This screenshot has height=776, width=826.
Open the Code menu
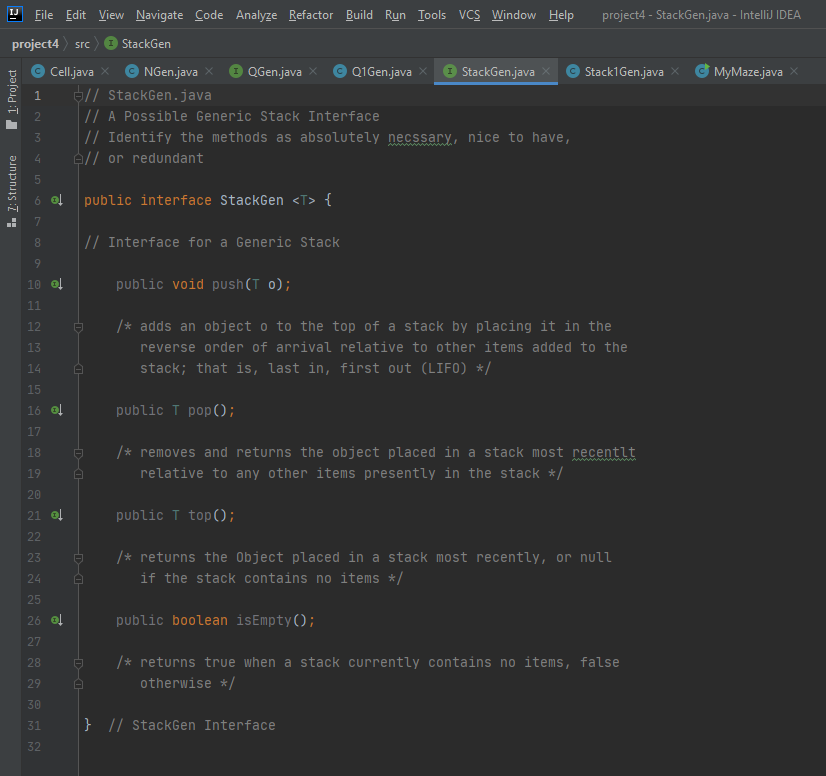click(209, 15)
